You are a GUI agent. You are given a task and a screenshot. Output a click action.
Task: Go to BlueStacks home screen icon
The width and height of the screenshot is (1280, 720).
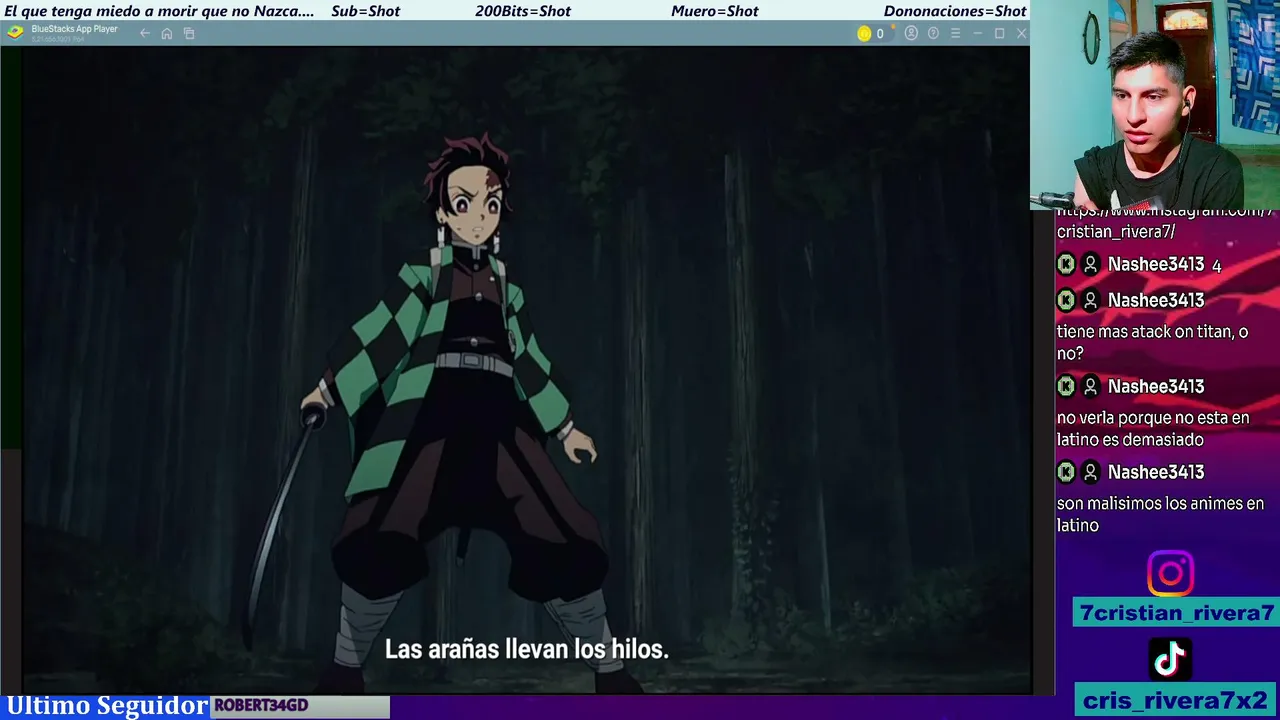point(167,33)
